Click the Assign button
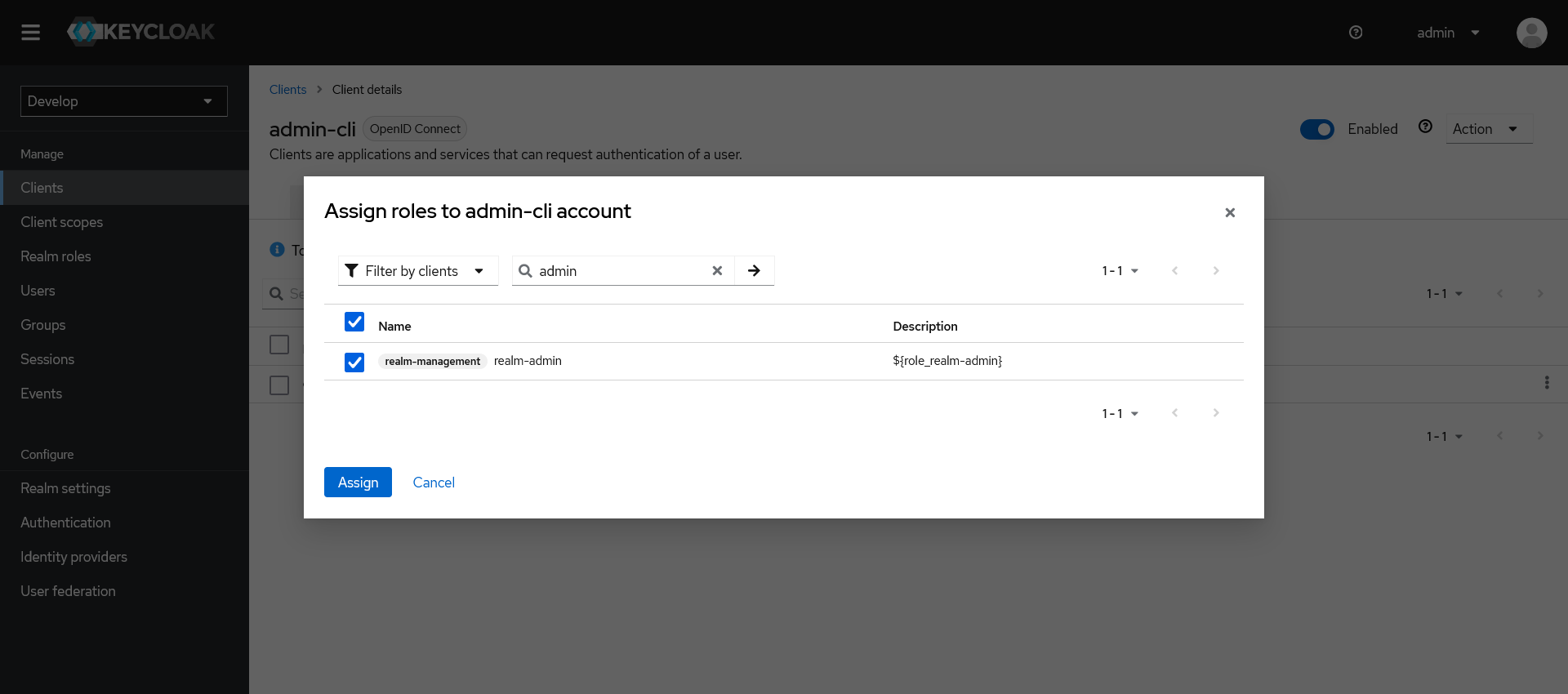This screenshot has height=694, width=1568. tap(358, 483)
